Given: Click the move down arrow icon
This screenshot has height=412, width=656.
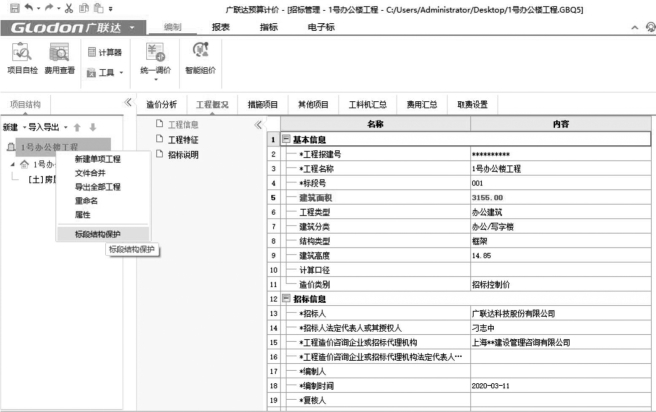Looking at the screenshot, I should (x=93, y=127).
